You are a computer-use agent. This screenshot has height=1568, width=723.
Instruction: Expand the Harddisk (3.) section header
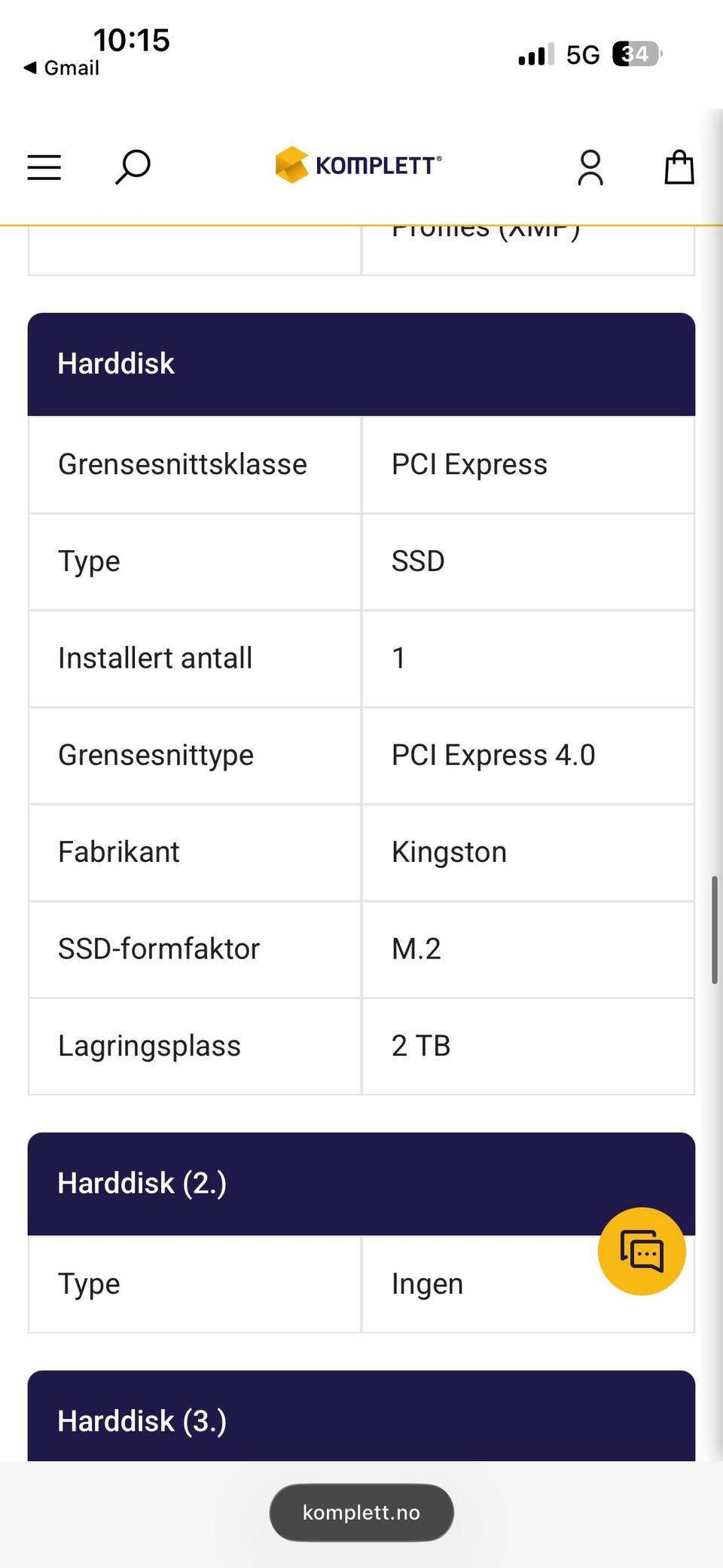coord(361,1416)
